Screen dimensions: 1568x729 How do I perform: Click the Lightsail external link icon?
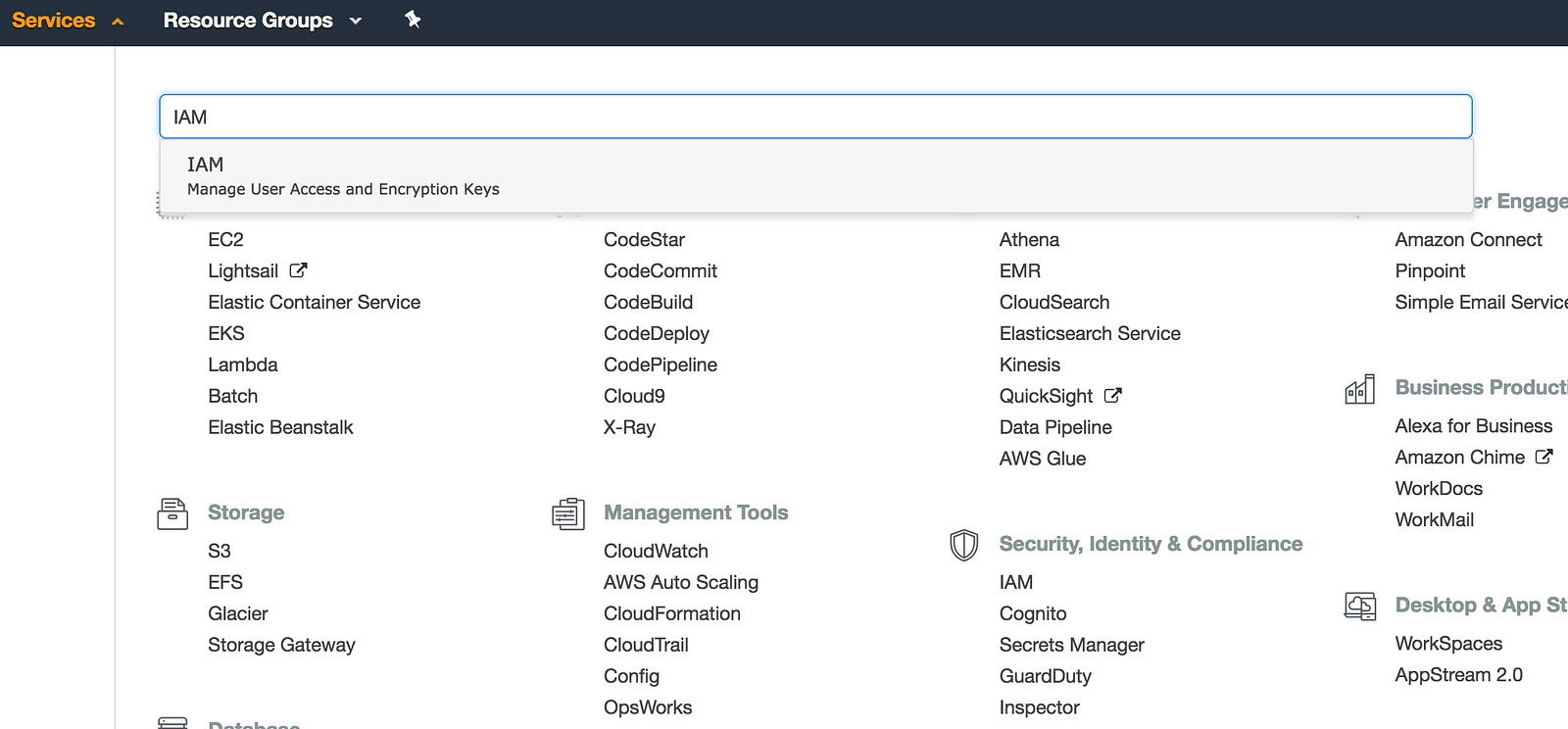pyautogui.click(x=298, y=270)
